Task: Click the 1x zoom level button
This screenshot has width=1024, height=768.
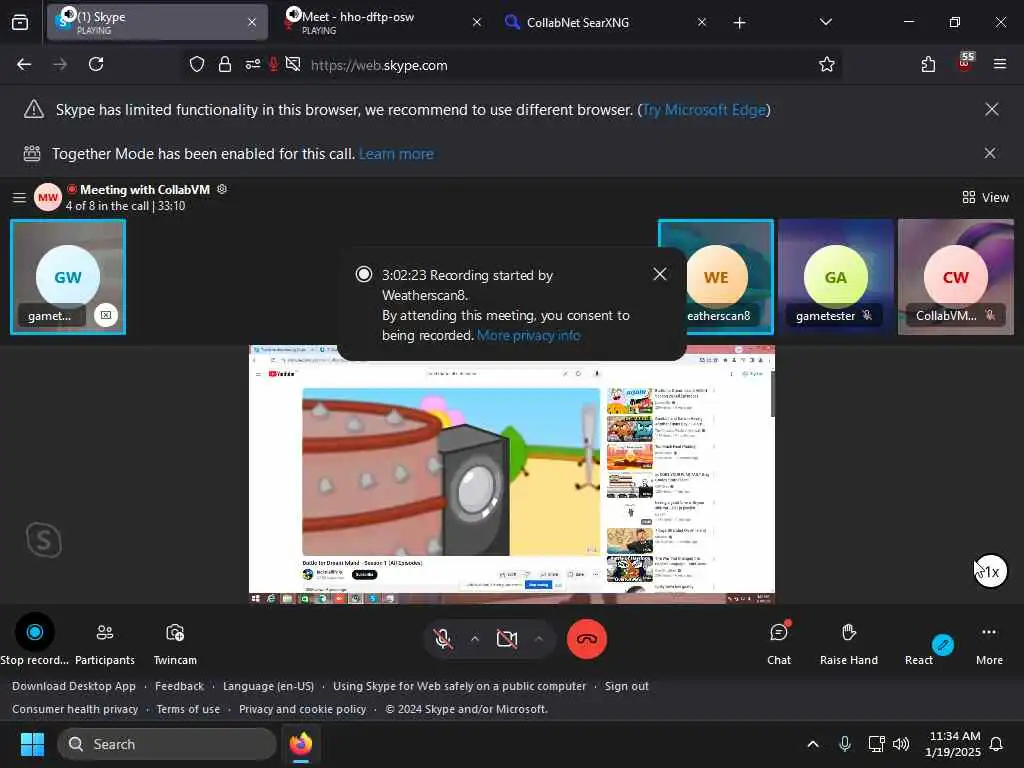Action: 991,572
